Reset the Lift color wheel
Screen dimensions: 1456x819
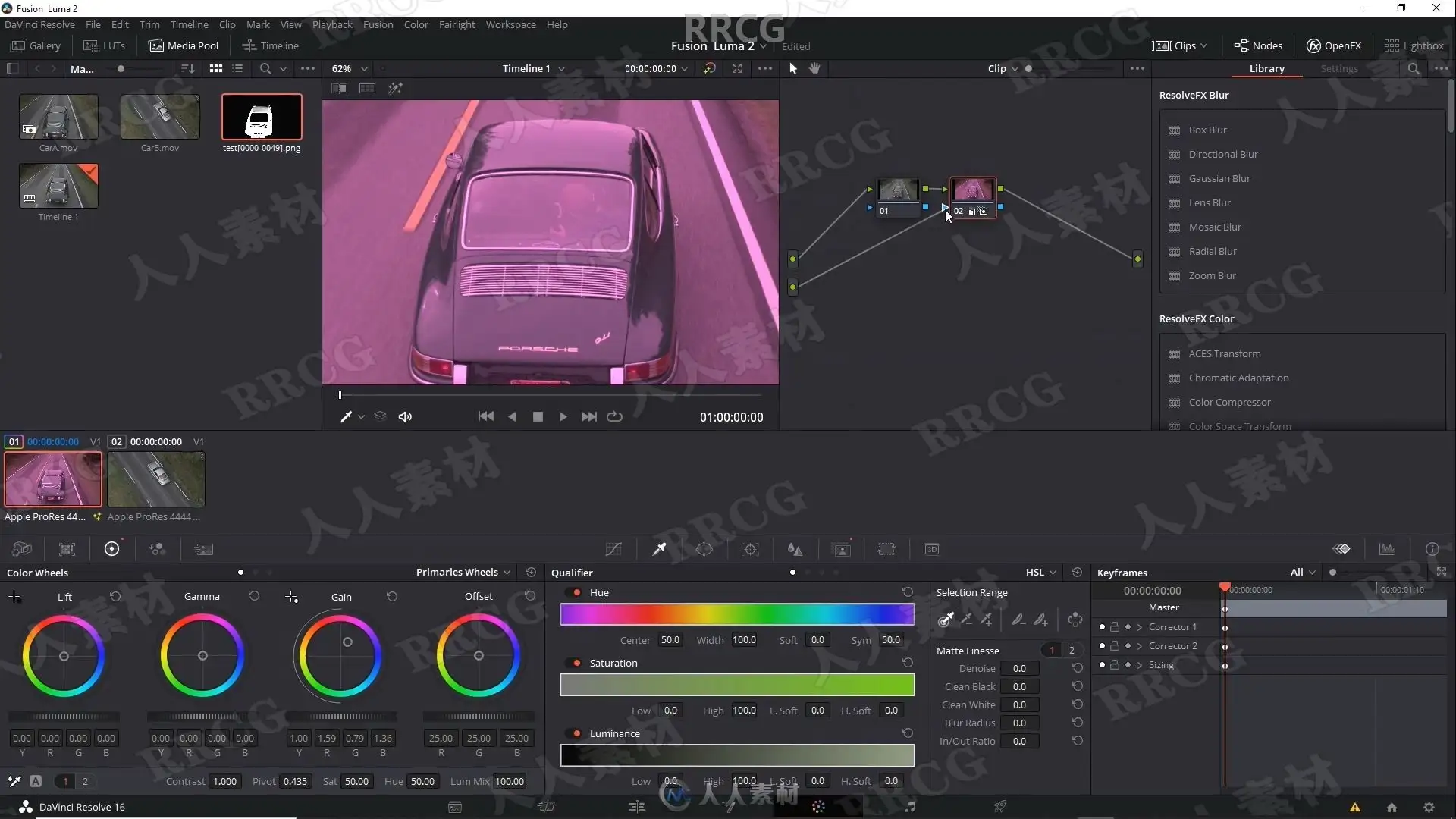pyautogui.click(x=115, y=596)
